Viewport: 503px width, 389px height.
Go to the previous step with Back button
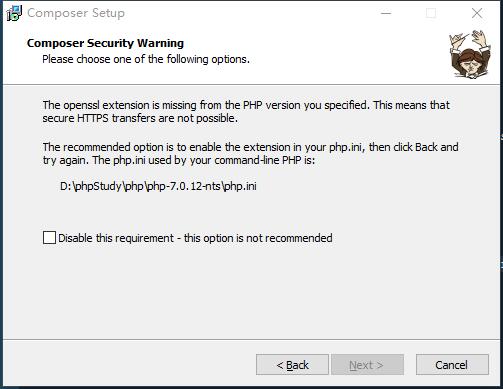(x=292, y=365)
